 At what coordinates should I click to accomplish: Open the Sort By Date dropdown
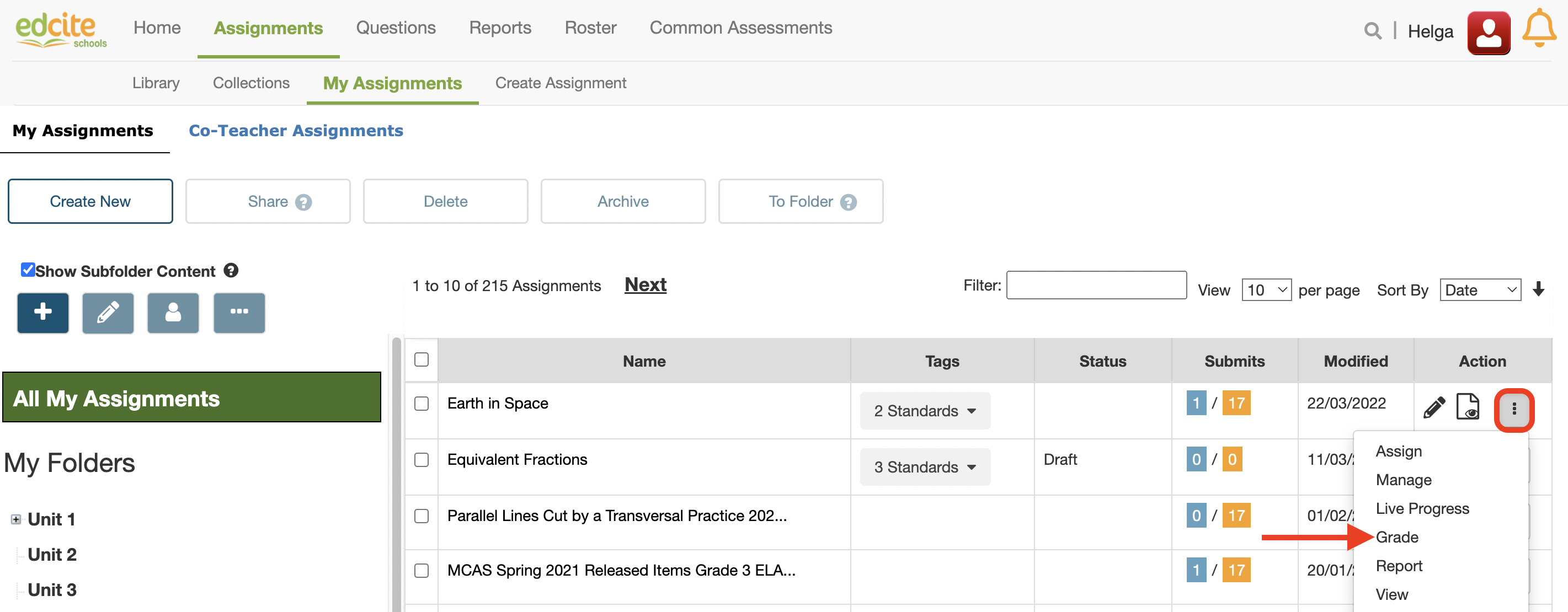point(1480,290)
